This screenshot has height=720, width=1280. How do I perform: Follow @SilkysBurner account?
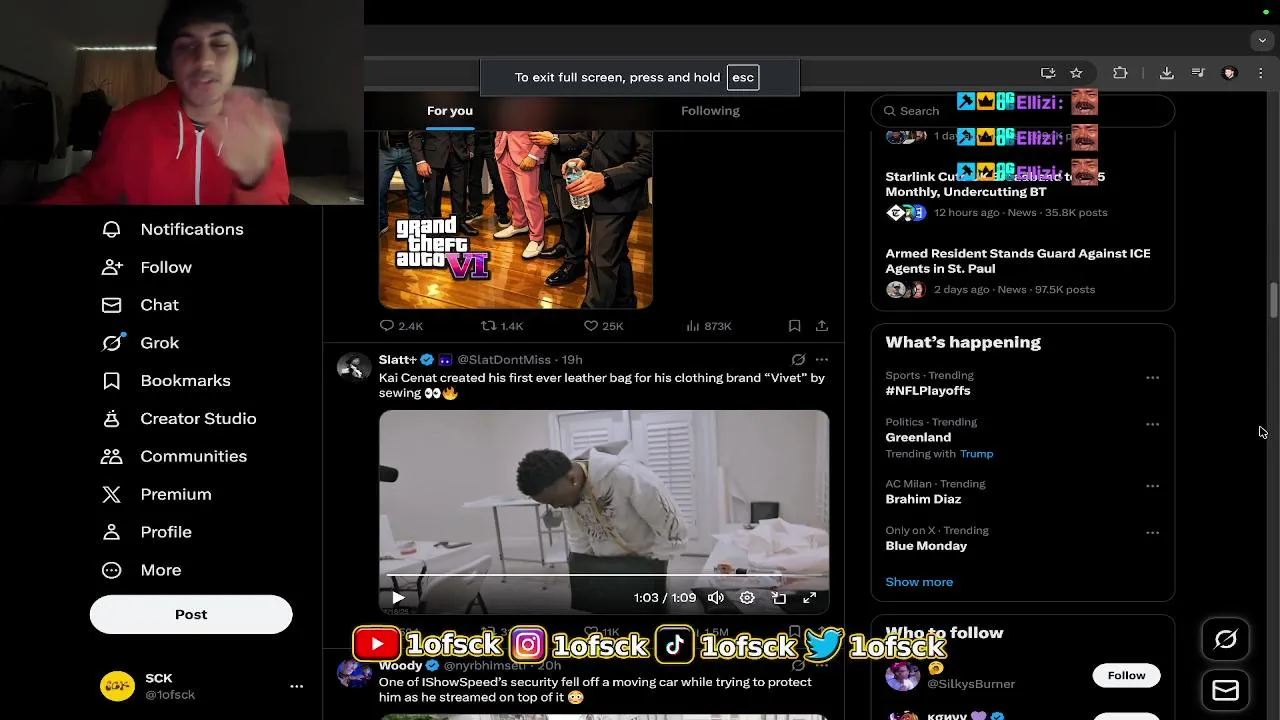click(x=1126, y=676)
